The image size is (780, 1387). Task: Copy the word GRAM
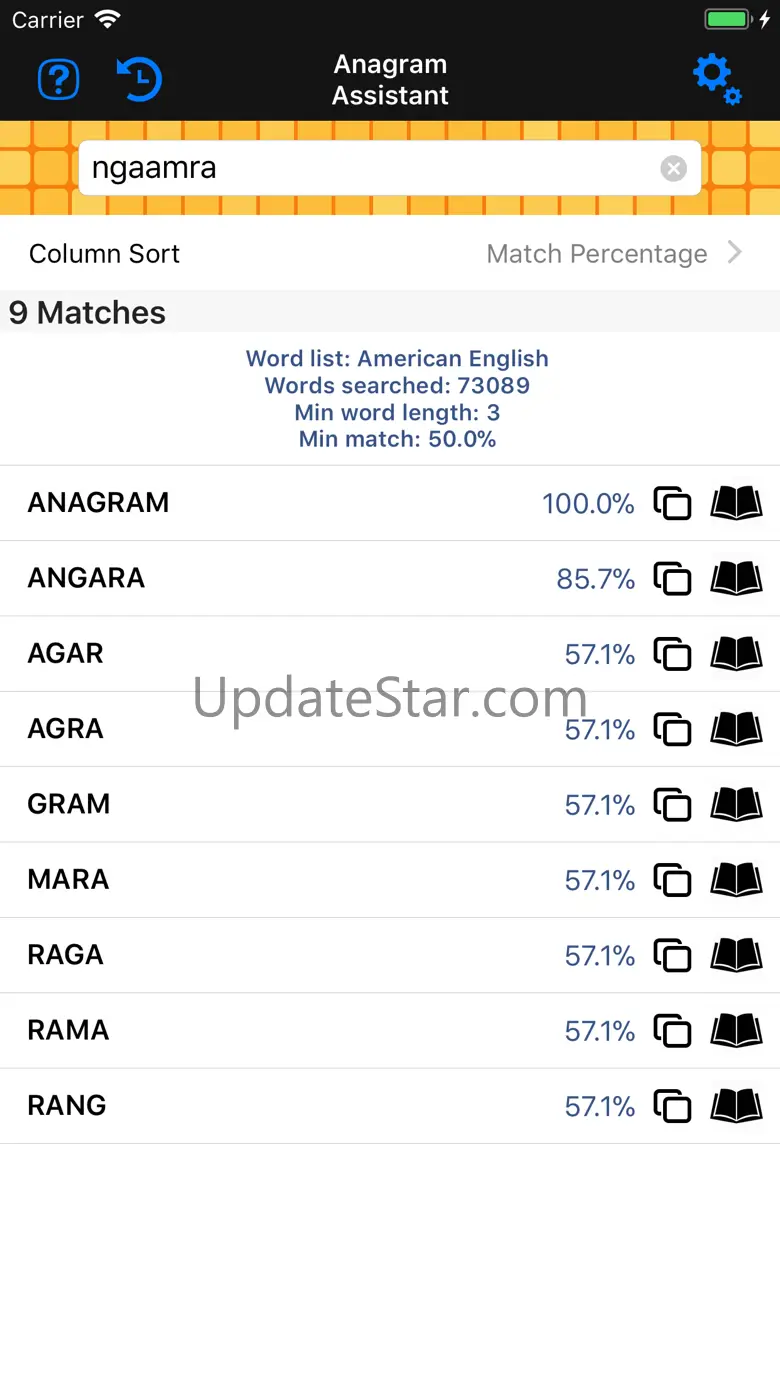point(673,805)
